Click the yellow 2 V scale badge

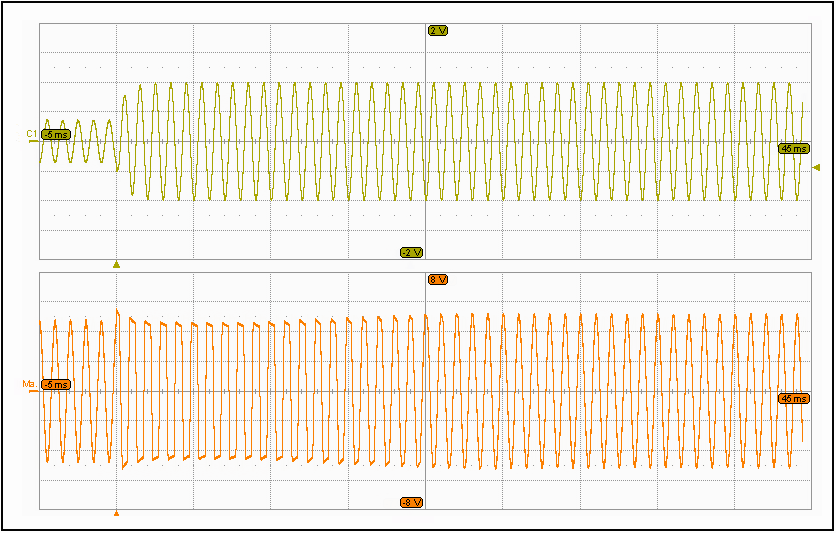pos(438,30)
